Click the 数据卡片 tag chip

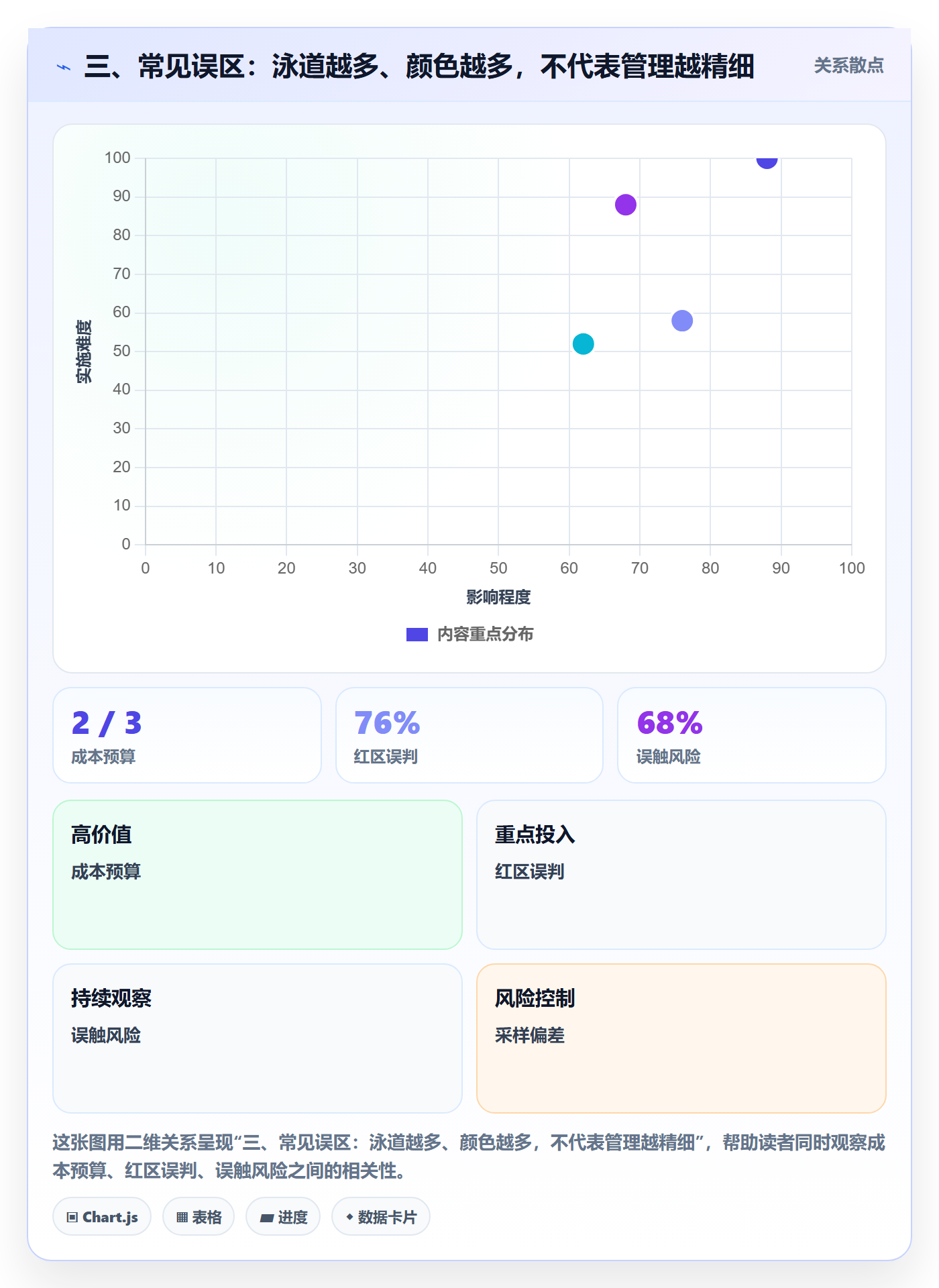pyautogui.click(x=381, y=1217)
